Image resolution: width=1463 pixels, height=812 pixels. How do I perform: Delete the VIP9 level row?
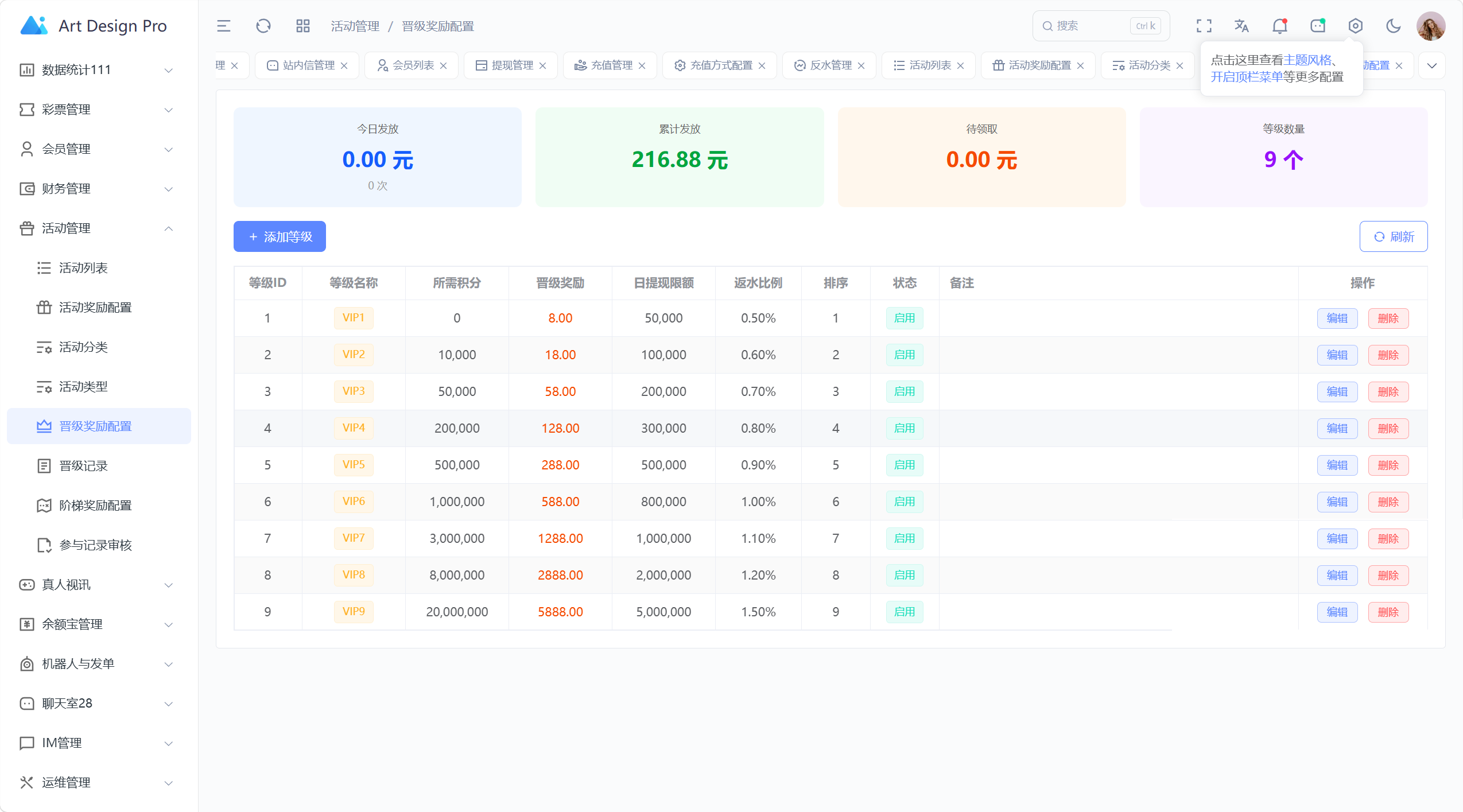[x=1388, y=612]
